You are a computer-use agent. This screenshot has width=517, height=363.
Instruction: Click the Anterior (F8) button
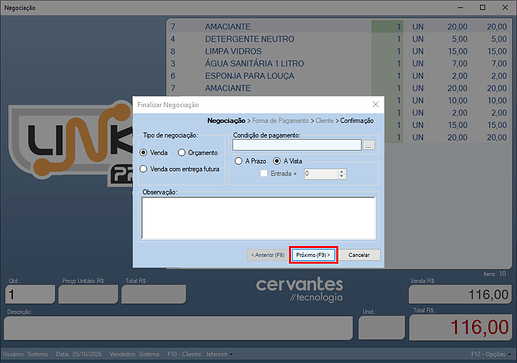click(268, 255)
